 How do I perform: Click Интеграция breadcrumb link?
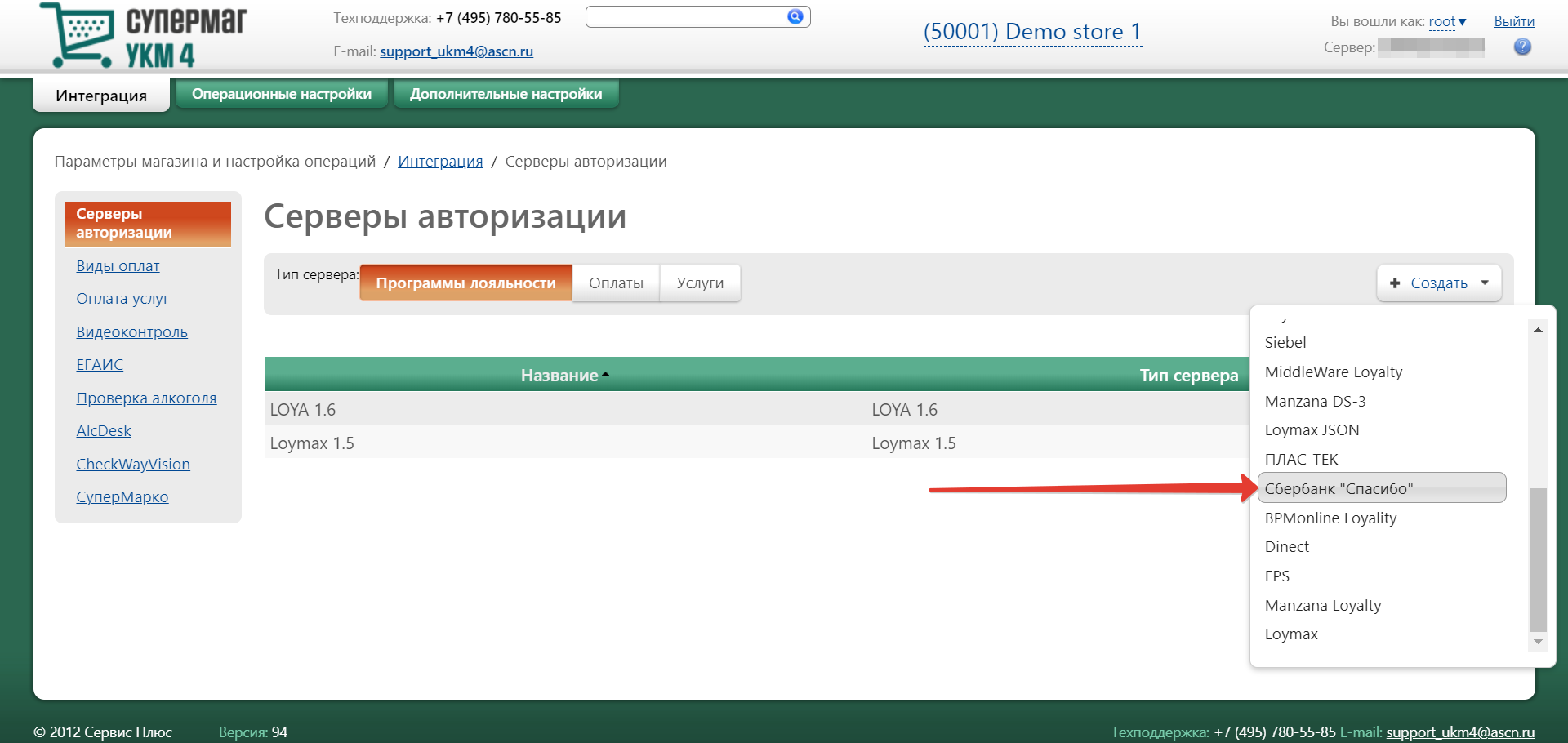pyautogui.click(x=440, y=162)
